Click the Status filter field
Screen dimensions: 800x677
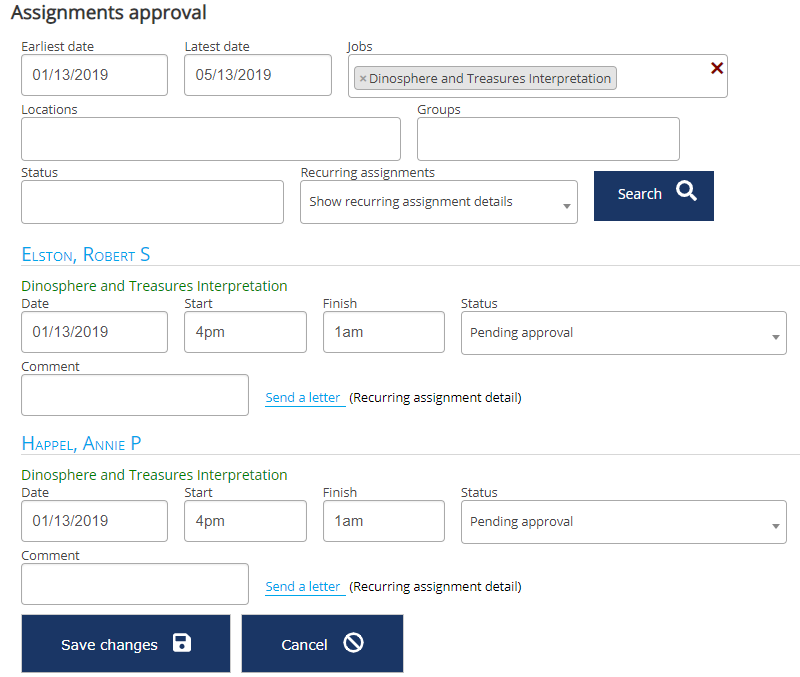(152, 202)
